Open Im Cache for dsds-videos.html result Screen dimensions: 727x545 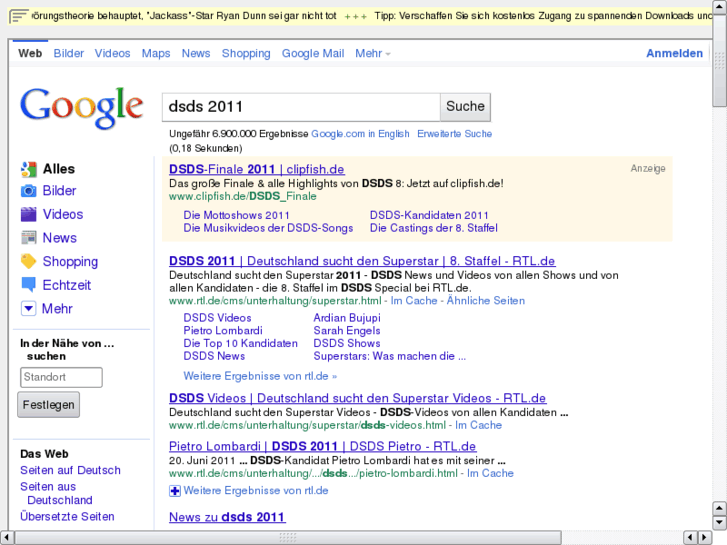coord(478,425)
